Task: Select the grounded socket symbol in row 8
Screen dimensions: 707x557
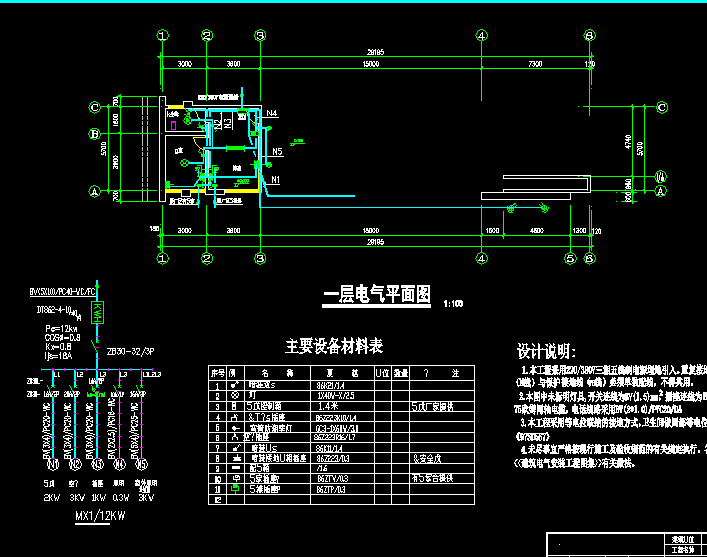Action: (235, 458)
